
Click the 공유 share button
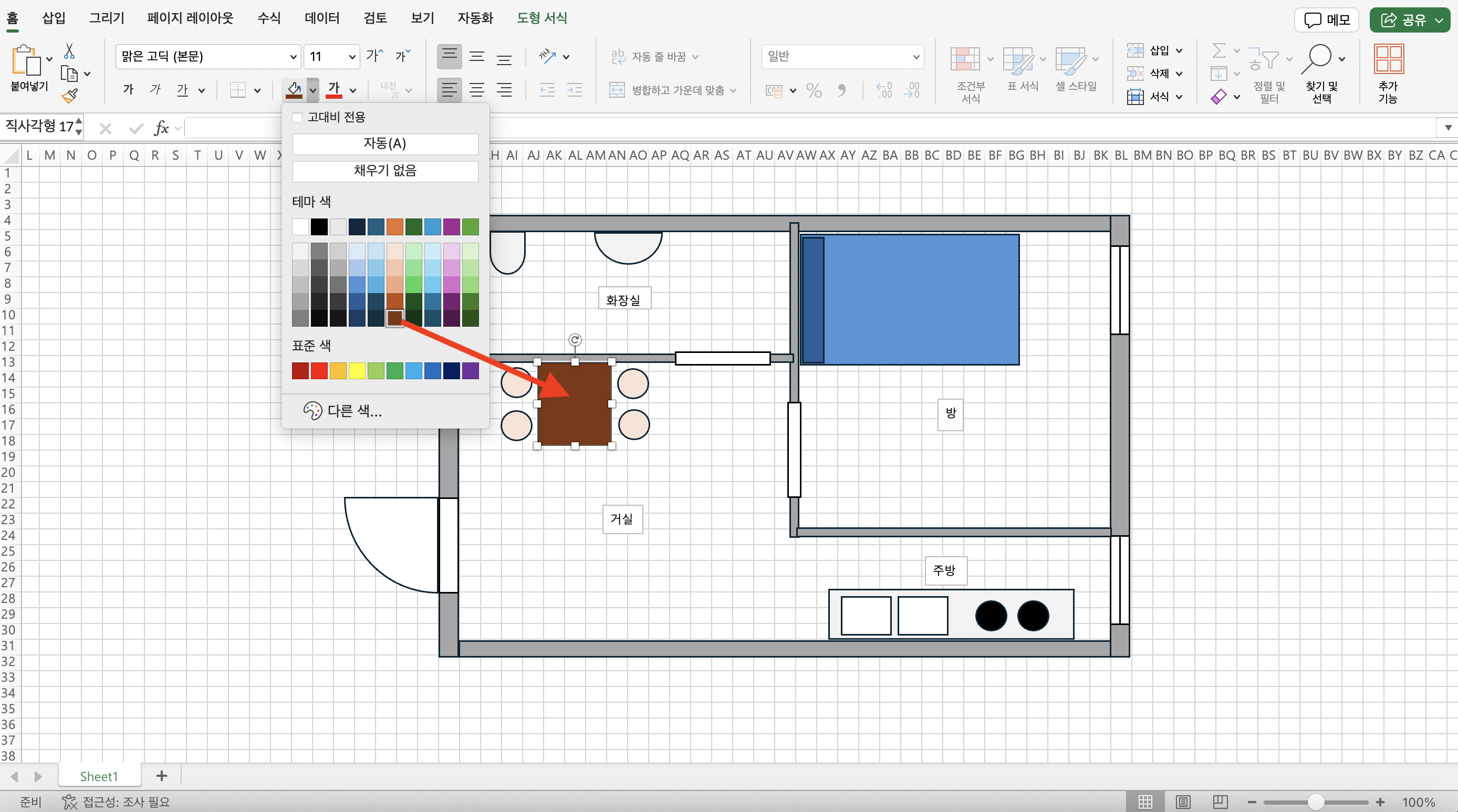(x=1410, y=20)
